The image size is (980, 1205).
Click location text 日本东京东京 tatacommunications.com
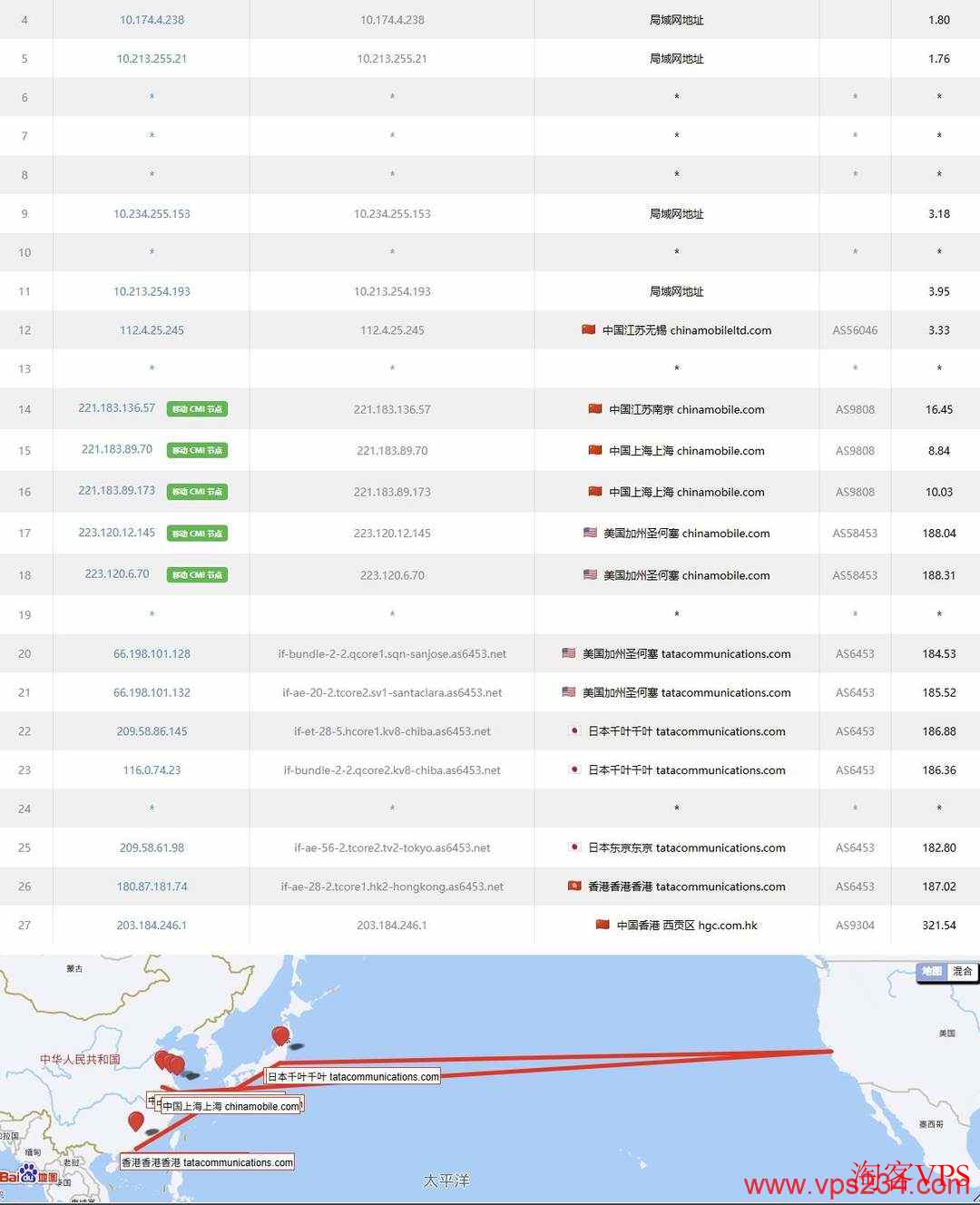[x=687, y=847]
